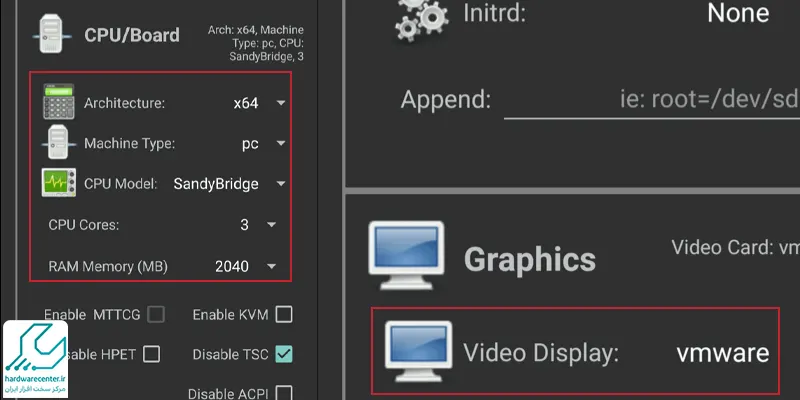Open the Video Display vmware selector

pyautogui.click(x=722, y=353)
